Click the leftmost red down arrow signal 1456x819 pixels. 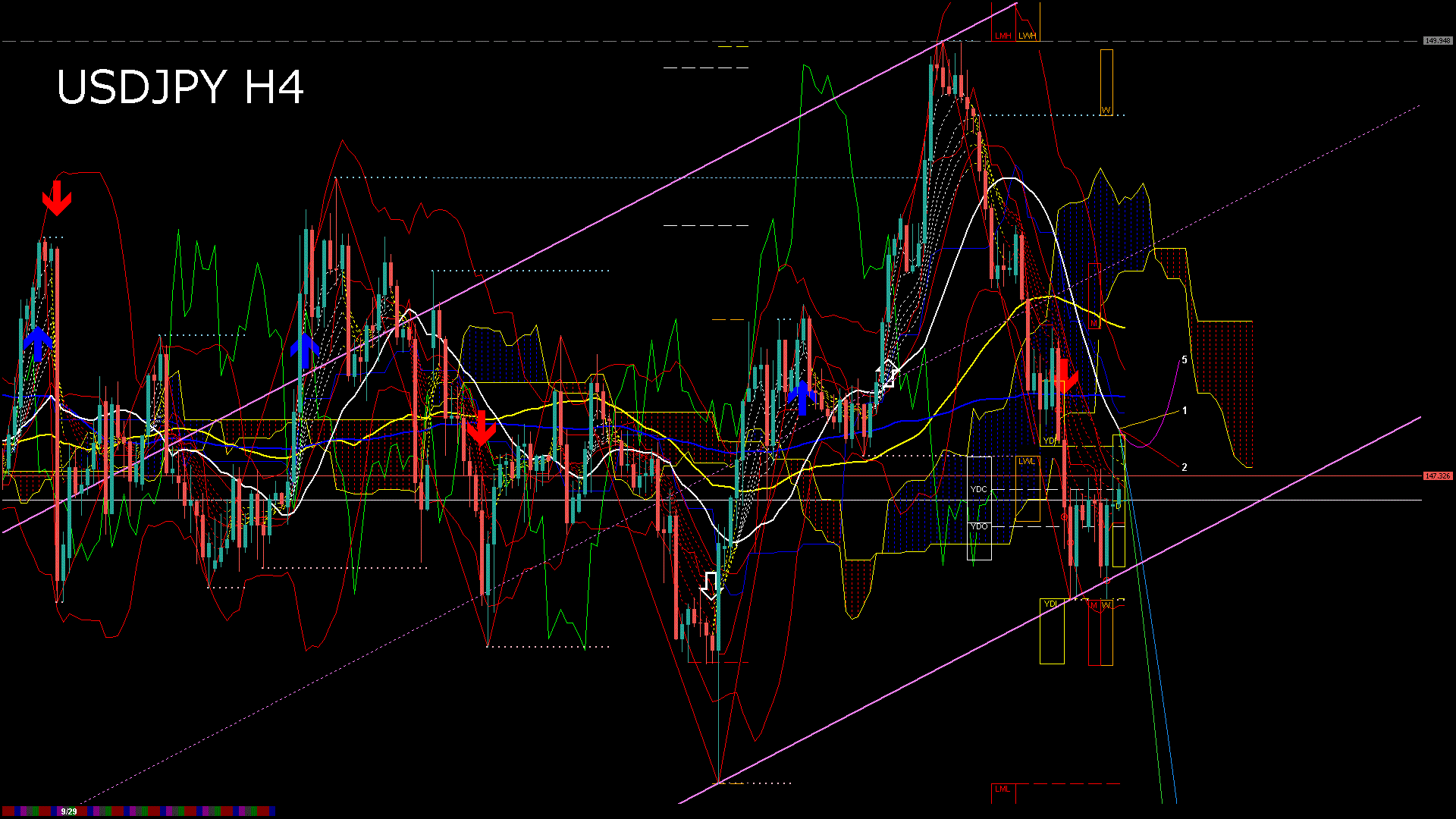point(57,199)
